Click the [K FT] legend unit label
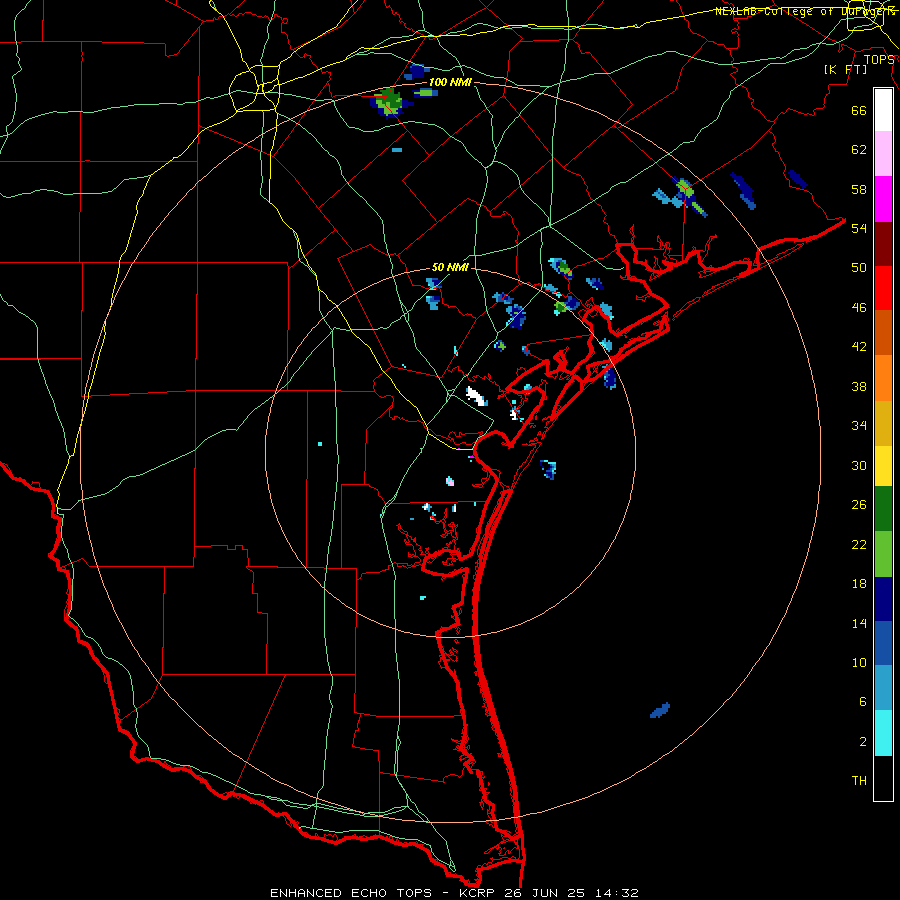The width and height of the screenshot is (900, 900). click(x=845, y=69)
